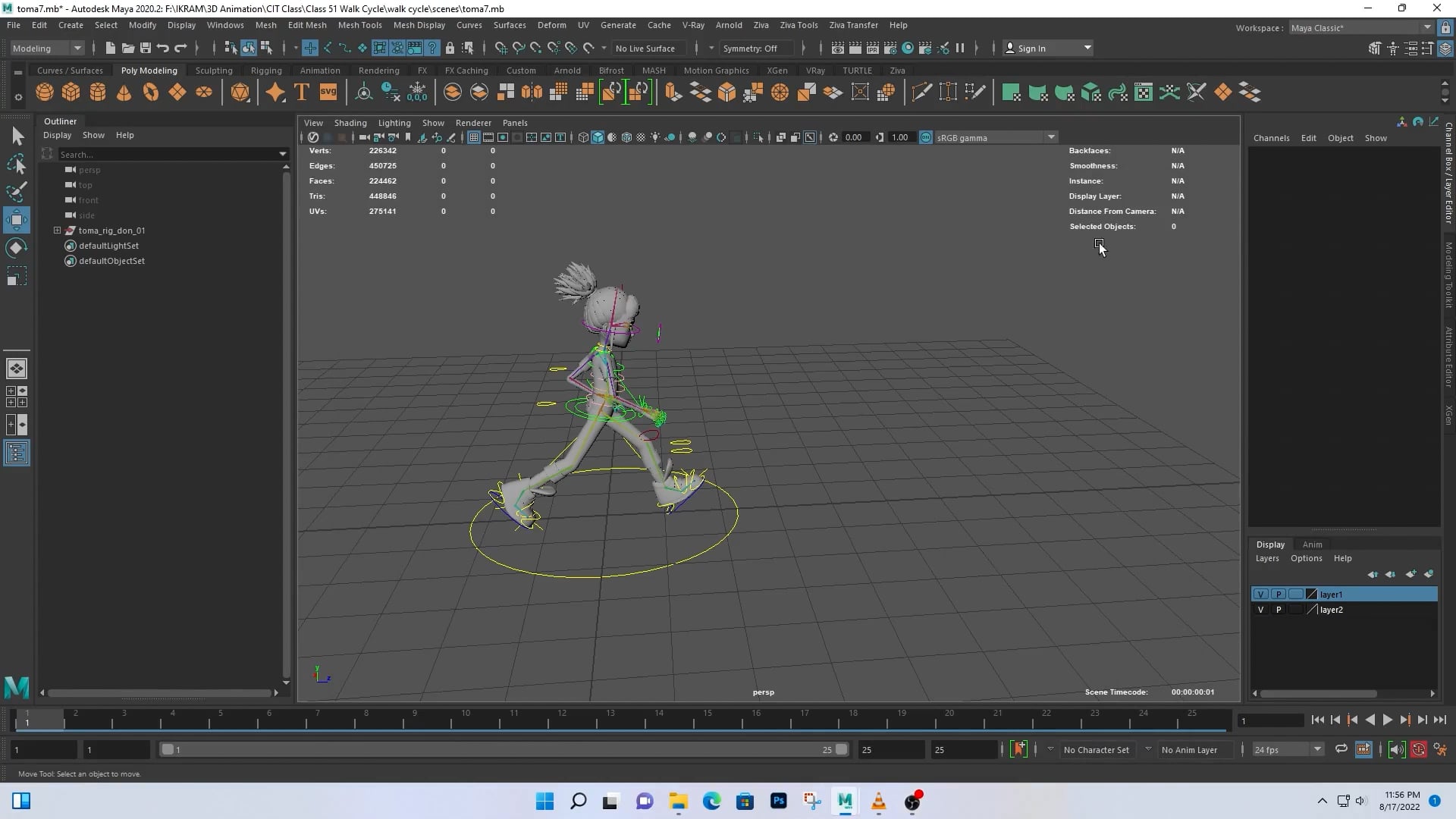Pick the Paint Selection tool
Viewport: 1456px width, 819px height.
[17, 192]
